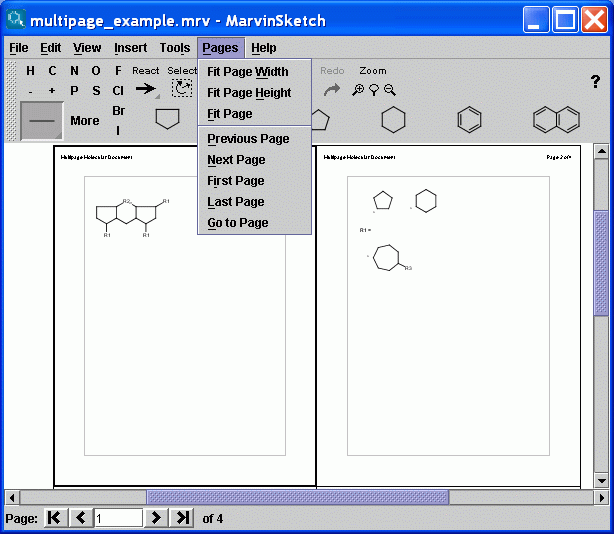Open the Insert menu
Image resolution: width=614 pixels, height=534 pixels.
pos(130,48)
